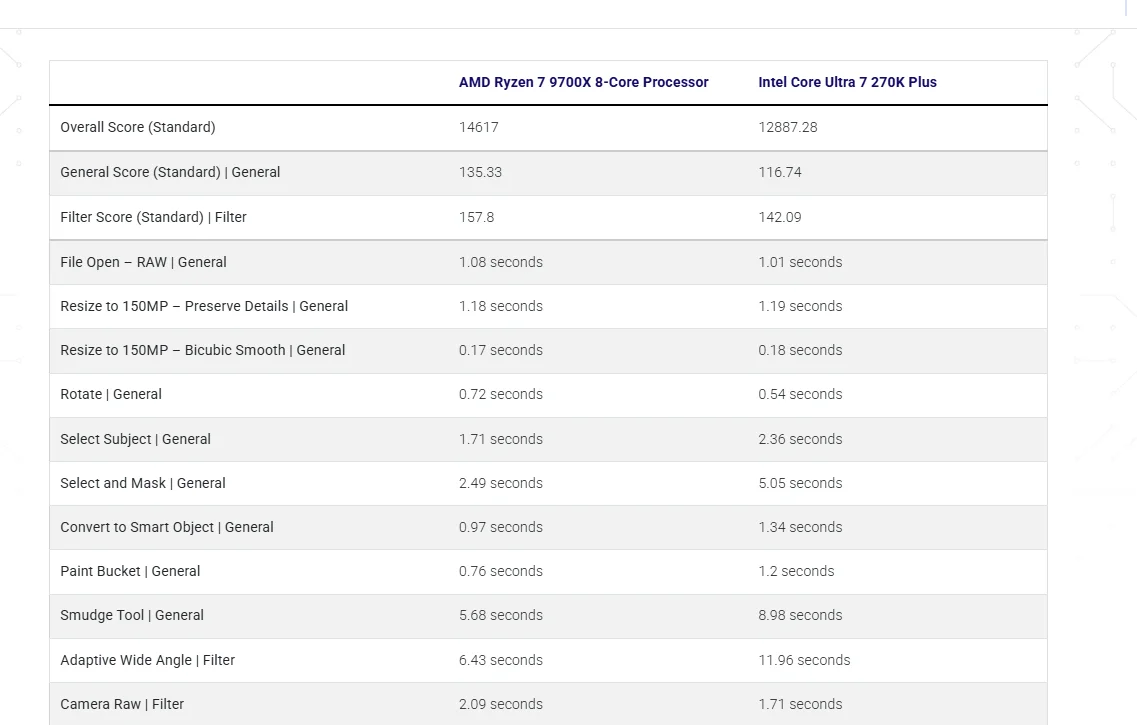Click the 0.76 seconds cell
Image resolution: width=1137 pixels, height=725 pixels.
(x=500, y=571)
